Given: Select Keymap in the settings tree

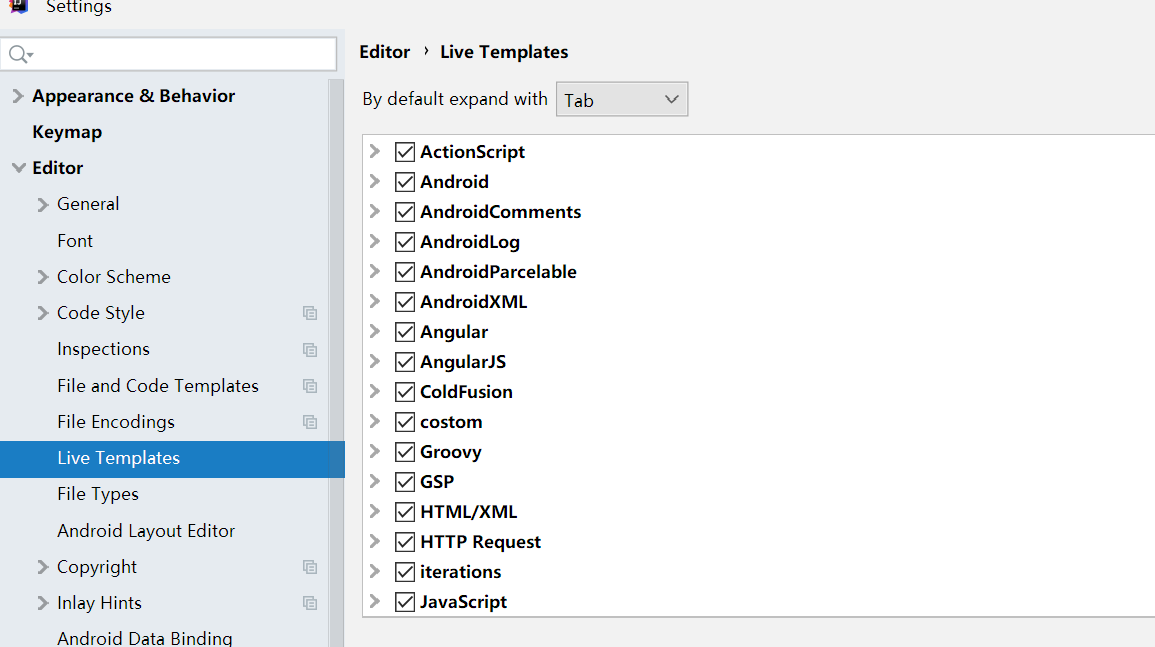Looking at the screenshot, I should [x=67, y=132].
